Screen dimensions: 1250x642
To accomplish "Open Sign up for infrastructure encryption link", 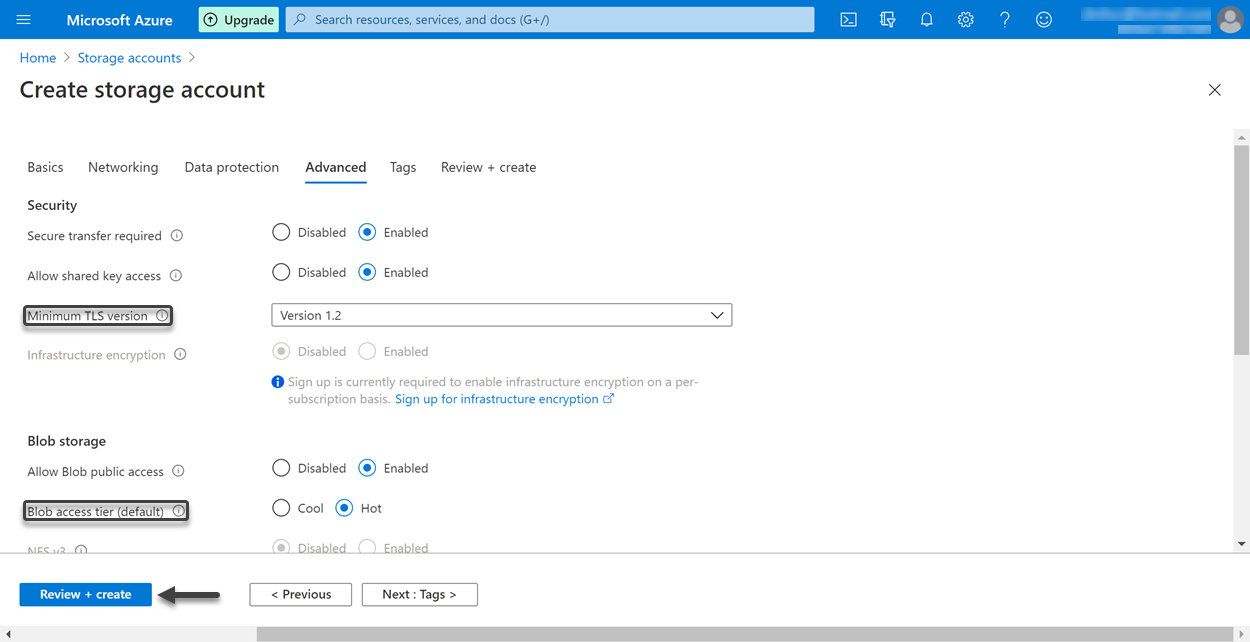I will coord(504,399).
